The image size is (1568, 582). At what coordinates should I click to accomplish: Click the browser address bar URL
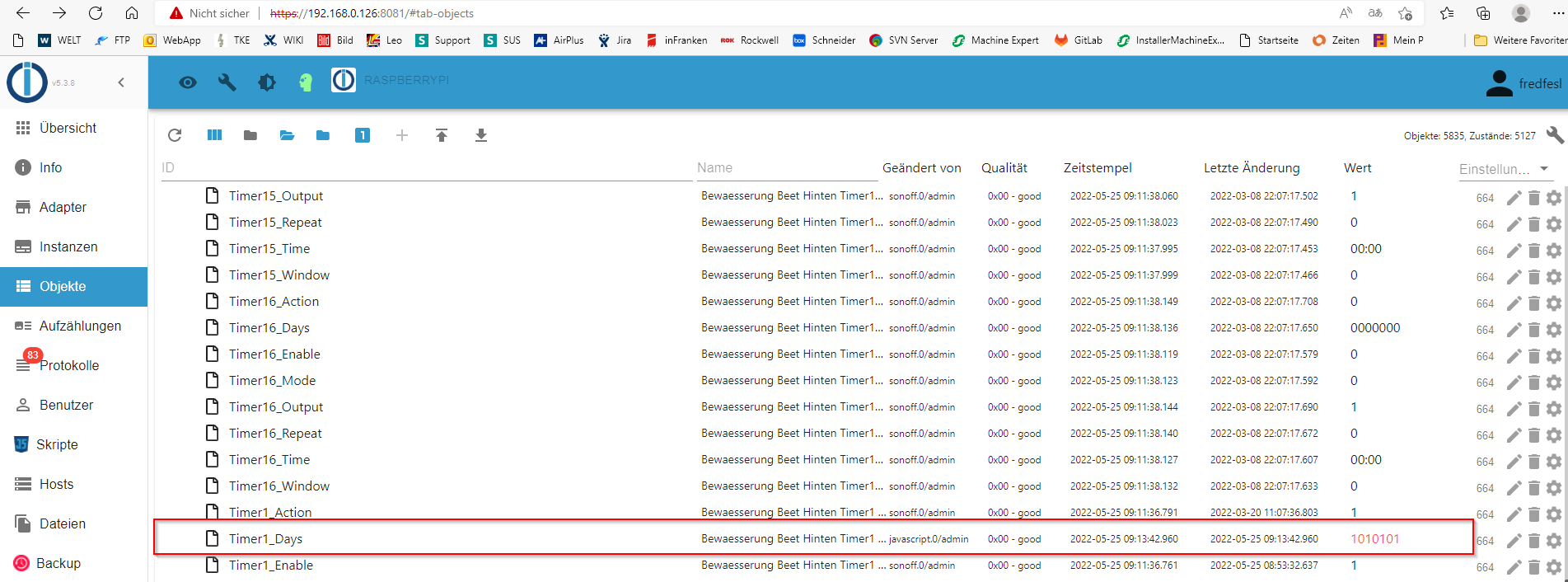[372, 13]
